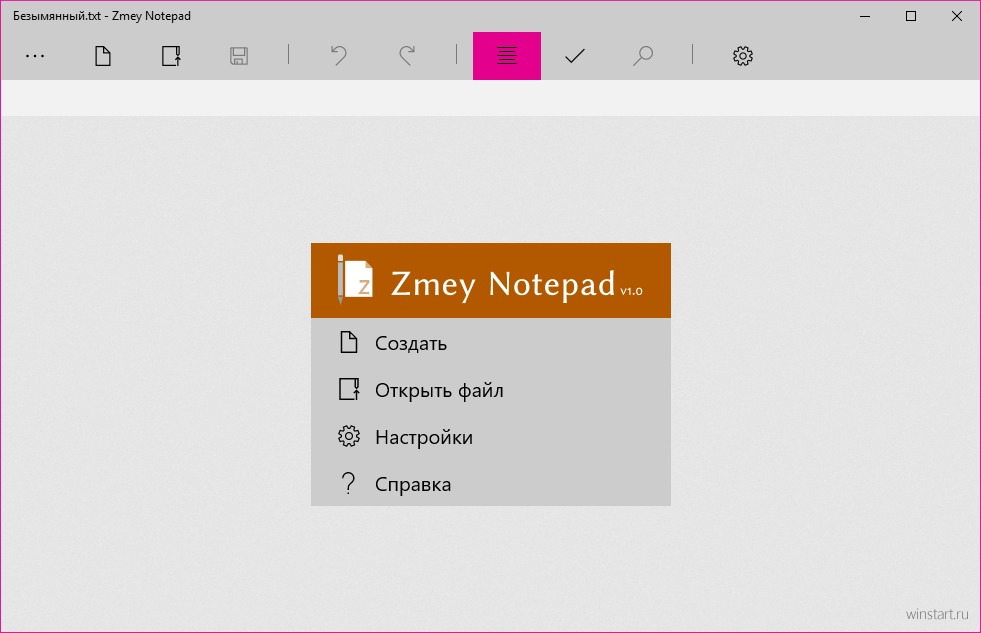Open the three-dots more menu
Image resolution: width=981 pixels, height=633 pixels.
tap(35, 56)
